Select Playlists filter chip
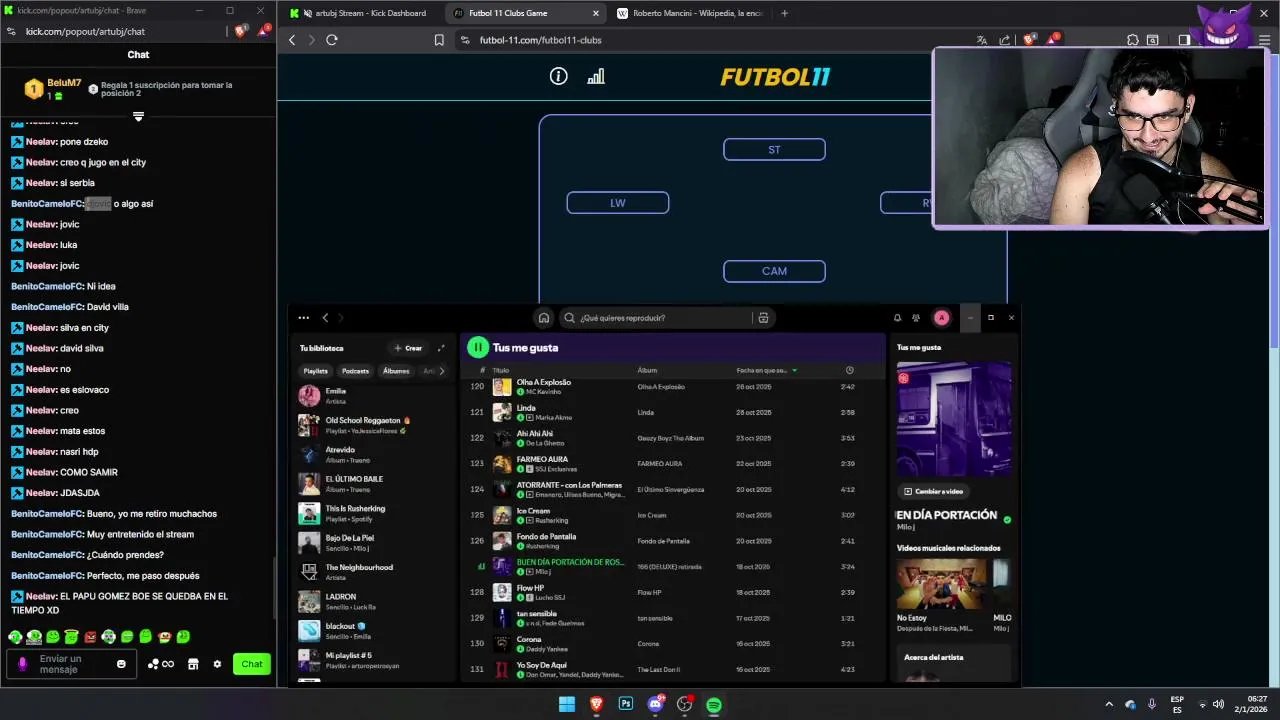Image resolution: width=1280 pixels, height=720 pixels. point(316,371)
